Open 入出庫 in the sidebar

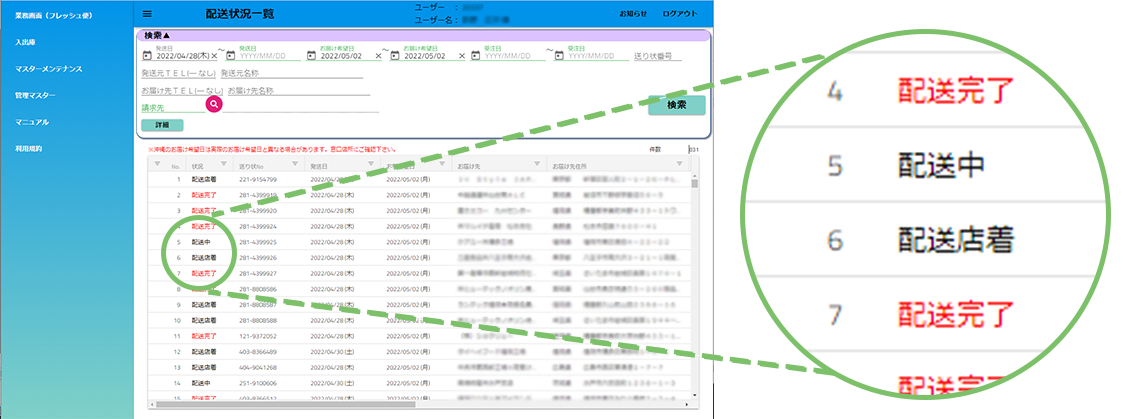point(25,42)
